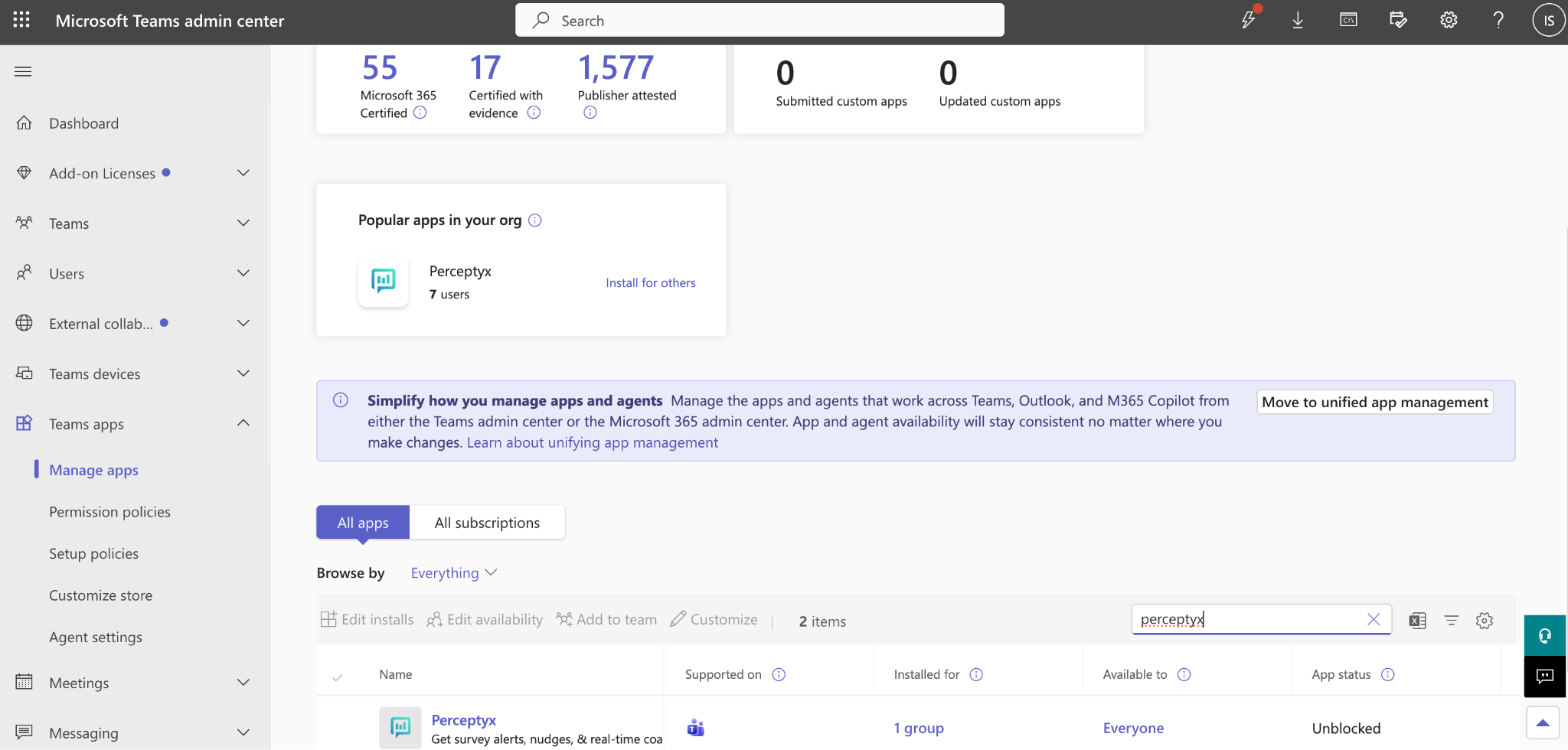Image resolution: width=1568 pixels, height=750 pixels.
Task: Click info icon next to Installed for column
Action: (x=976, y=674)
